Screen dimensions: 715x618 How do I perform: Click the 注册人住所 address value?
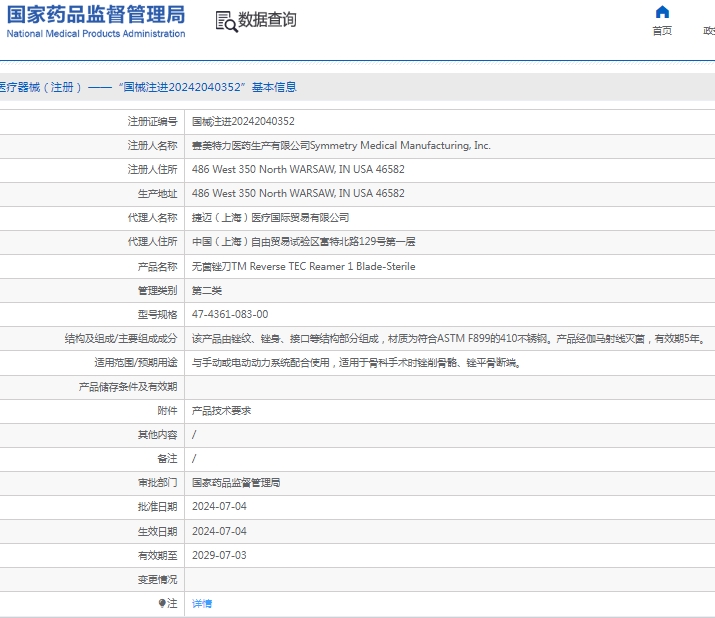coord(298,169)
